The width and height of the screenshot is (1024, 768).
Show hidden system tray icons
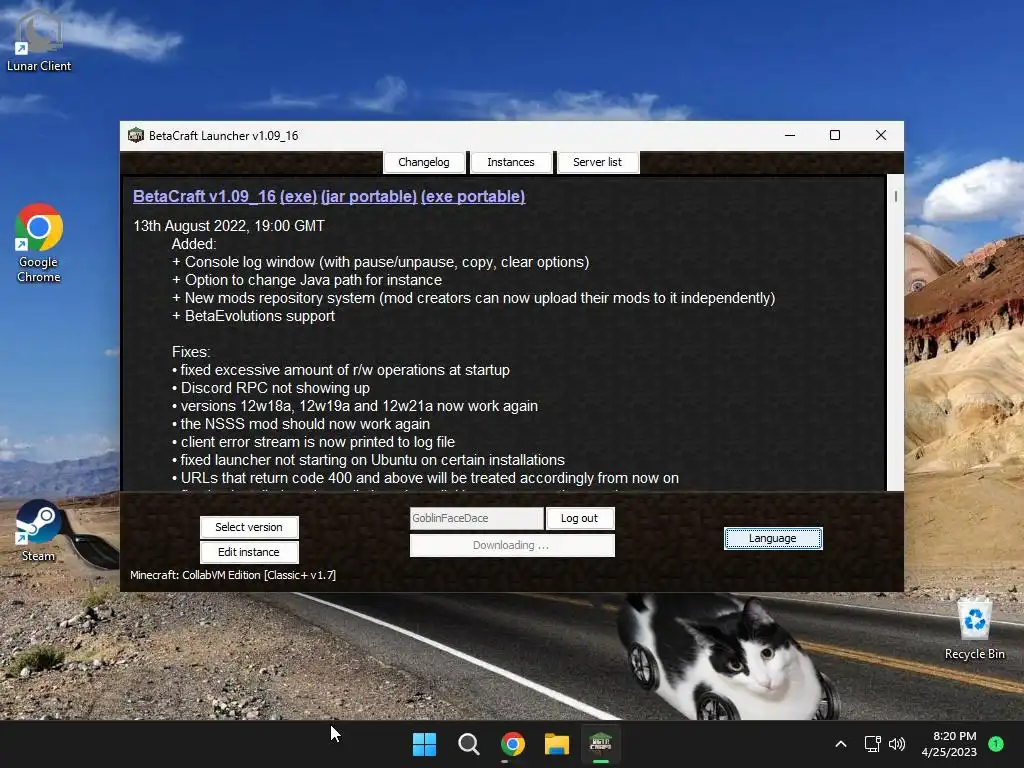coord(841,744)
